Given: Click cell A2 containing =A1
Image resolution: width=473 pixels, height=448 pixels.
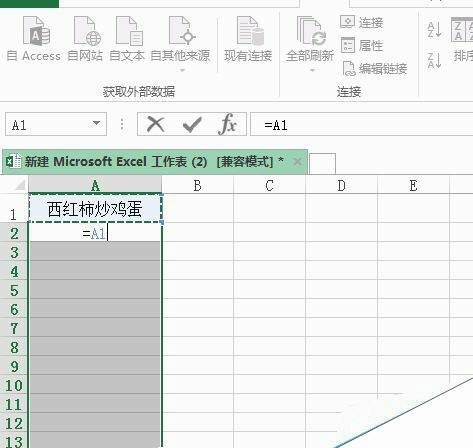Looking at the screenshot, I should click(95, 233).
